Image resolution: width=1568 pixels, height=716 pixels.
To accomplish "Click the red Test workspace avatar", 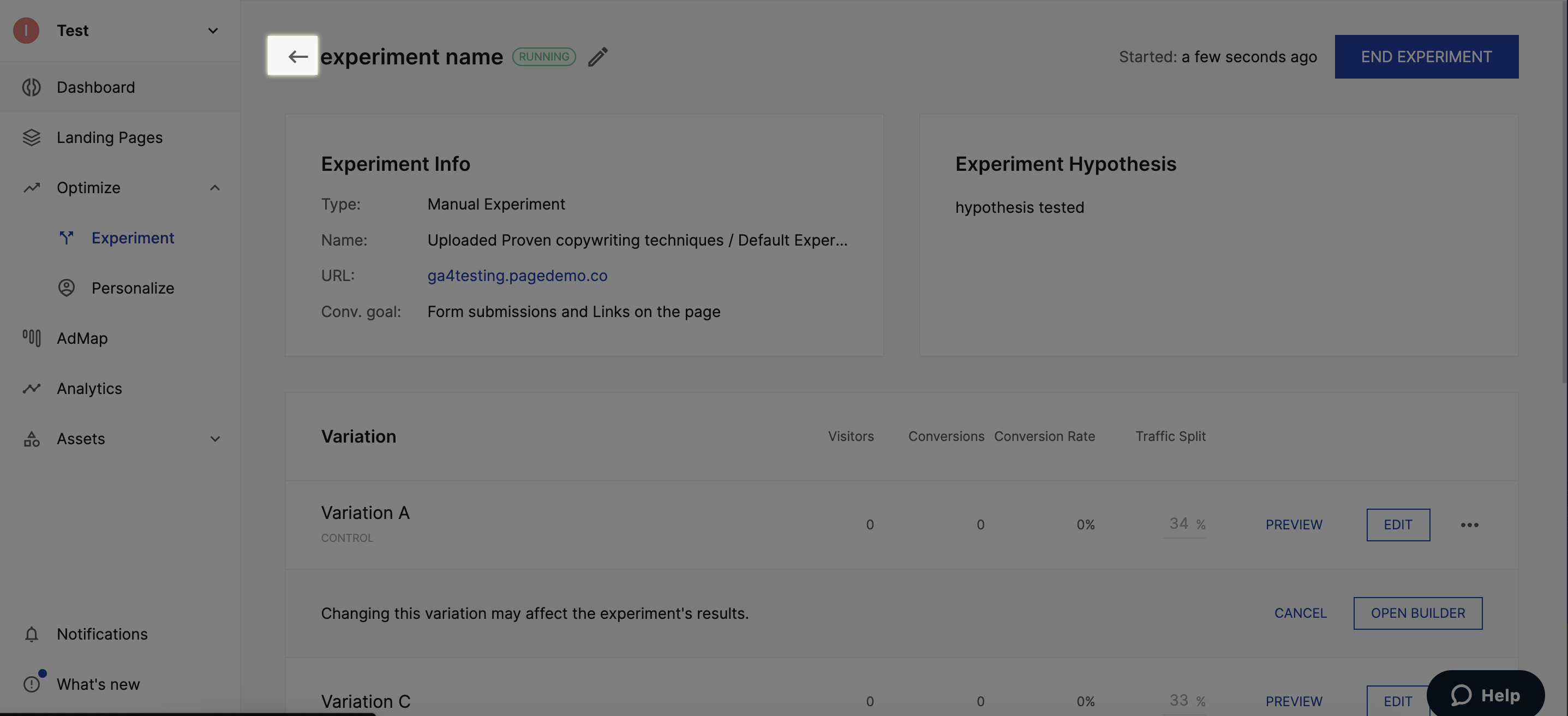I will [x=26, y=31].
